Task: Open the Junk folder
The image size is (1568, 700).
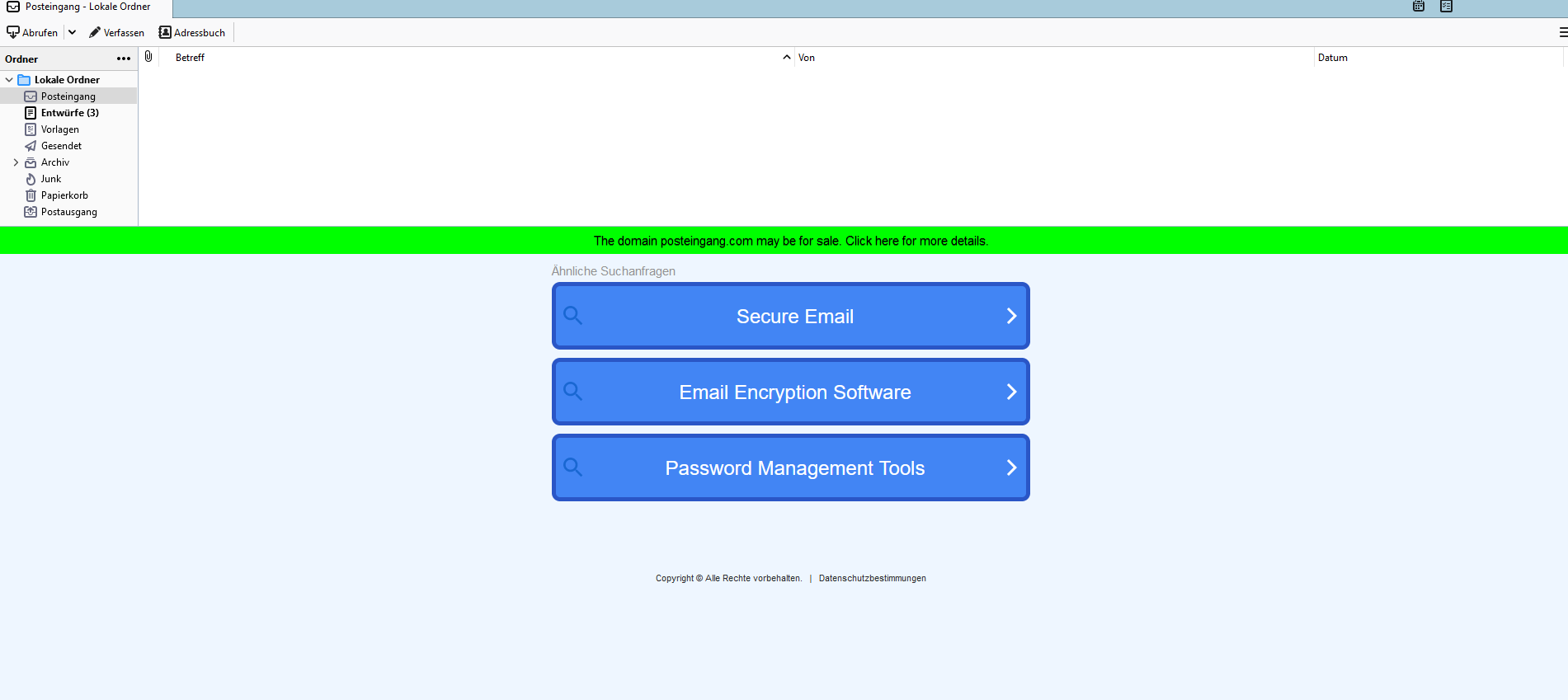Action: click(x=68, y=179)
